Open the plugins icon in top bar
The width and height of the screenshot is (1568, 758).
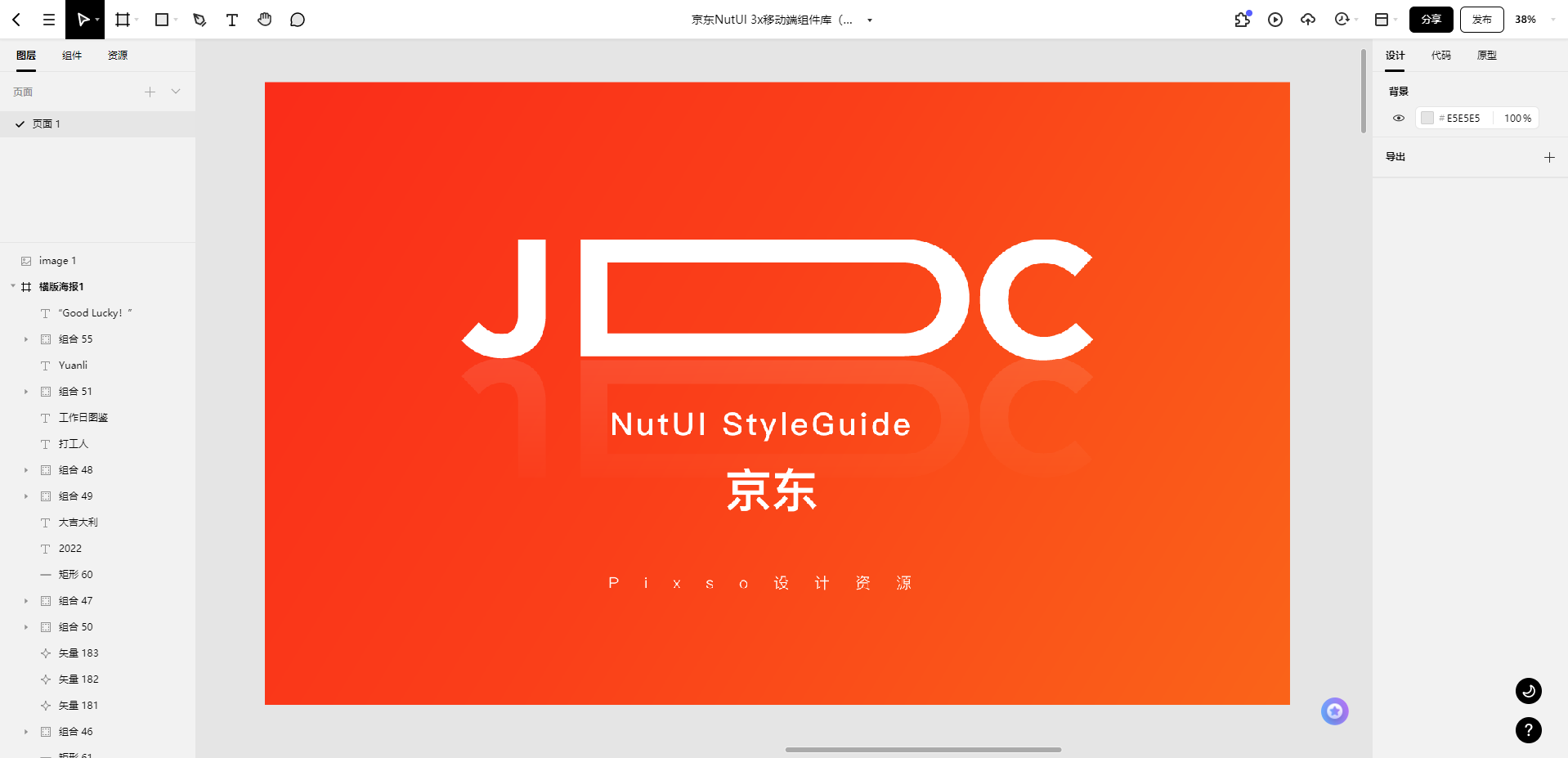point(1243,20)
